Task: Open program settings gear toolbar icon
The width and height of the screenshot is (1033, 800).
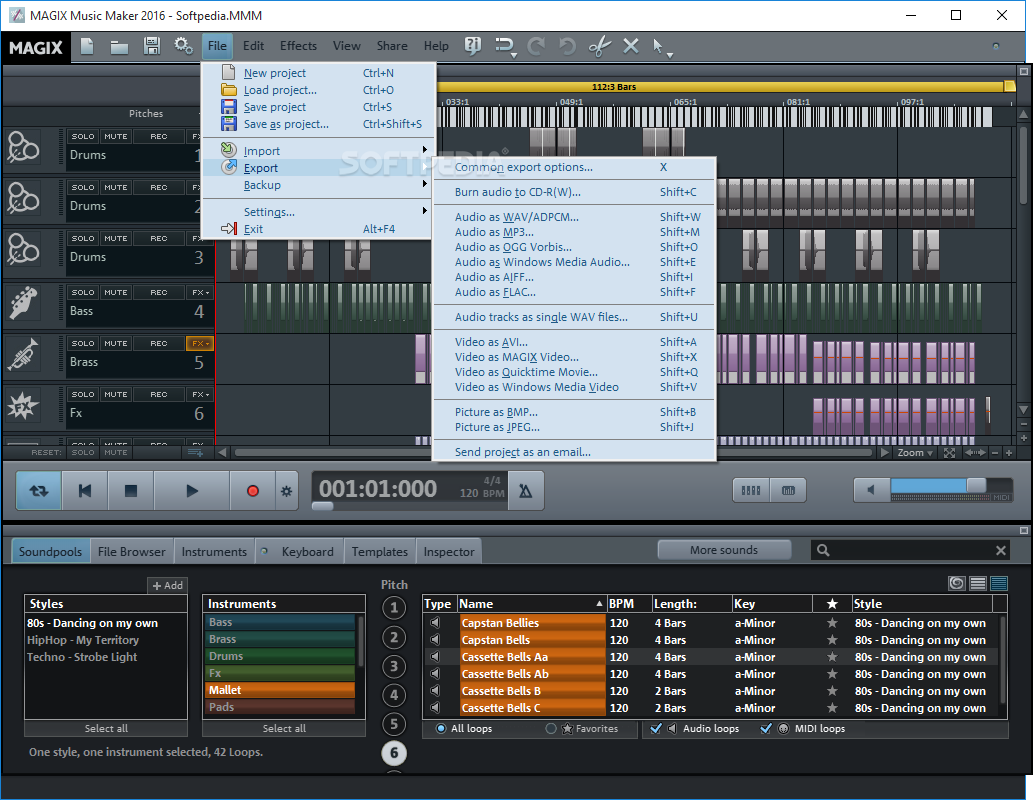Action: coord(183,46)
